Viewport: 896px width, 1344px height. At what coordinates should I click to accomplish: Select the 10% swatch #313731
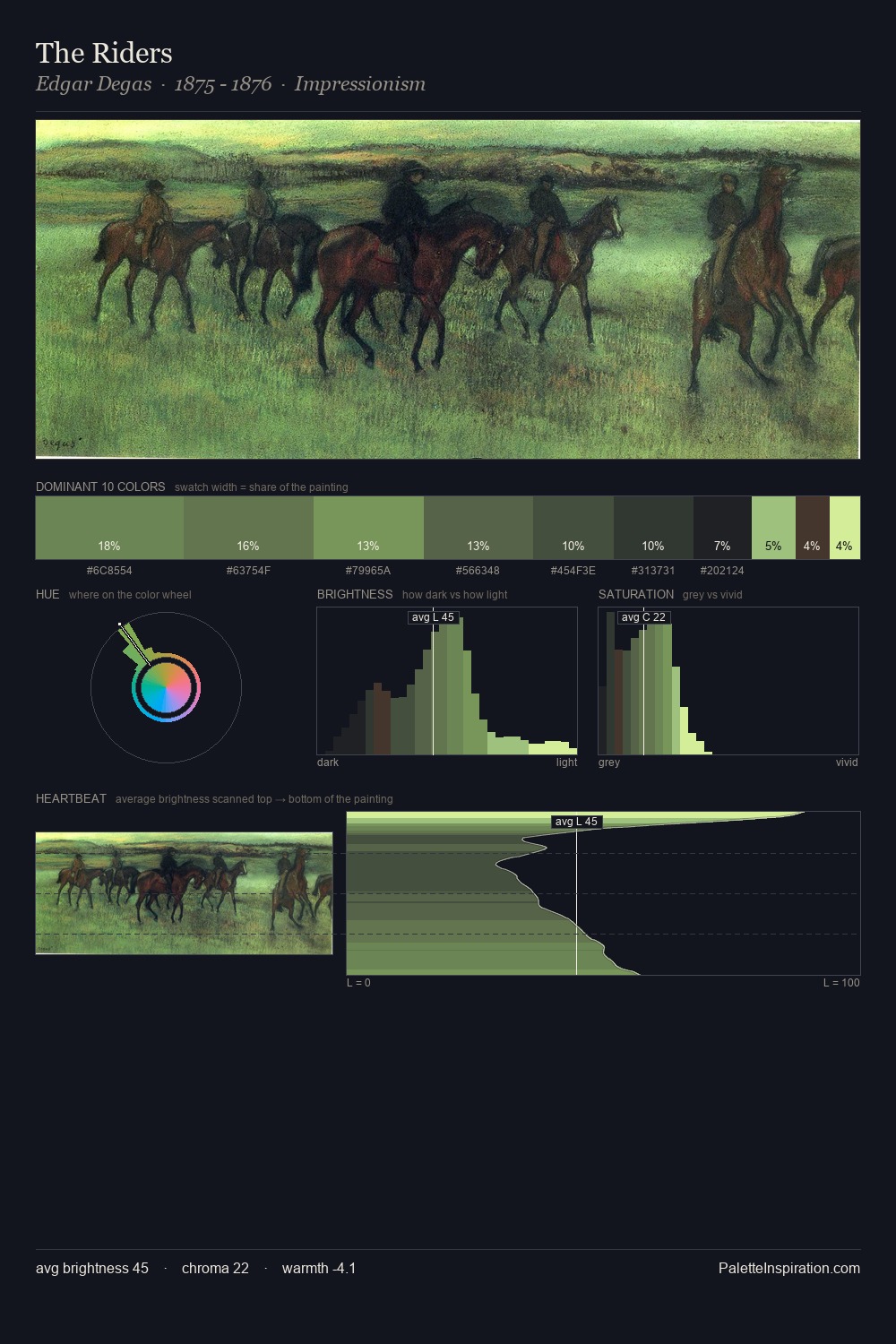click(653, 528)
